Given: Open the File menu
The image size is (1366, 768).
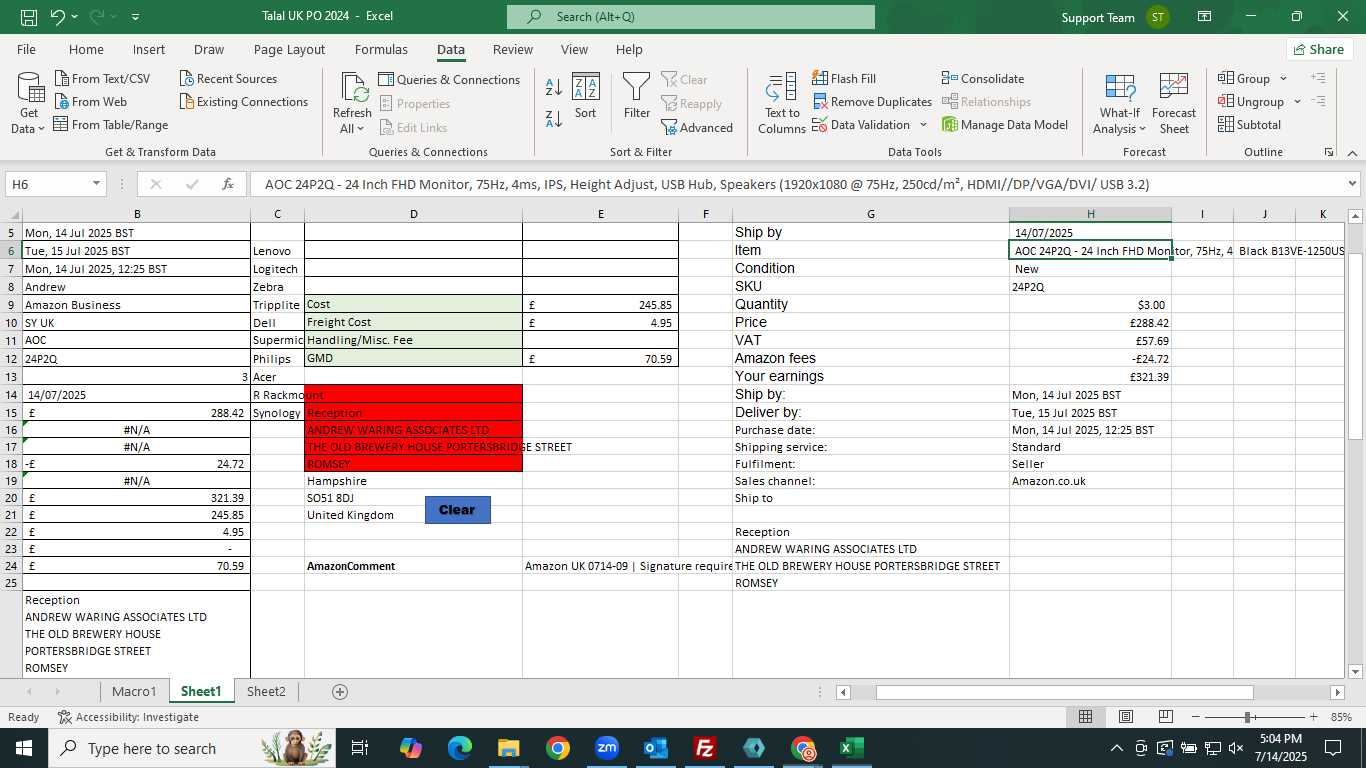Looking at the screenshot, I should coord(26,49).
